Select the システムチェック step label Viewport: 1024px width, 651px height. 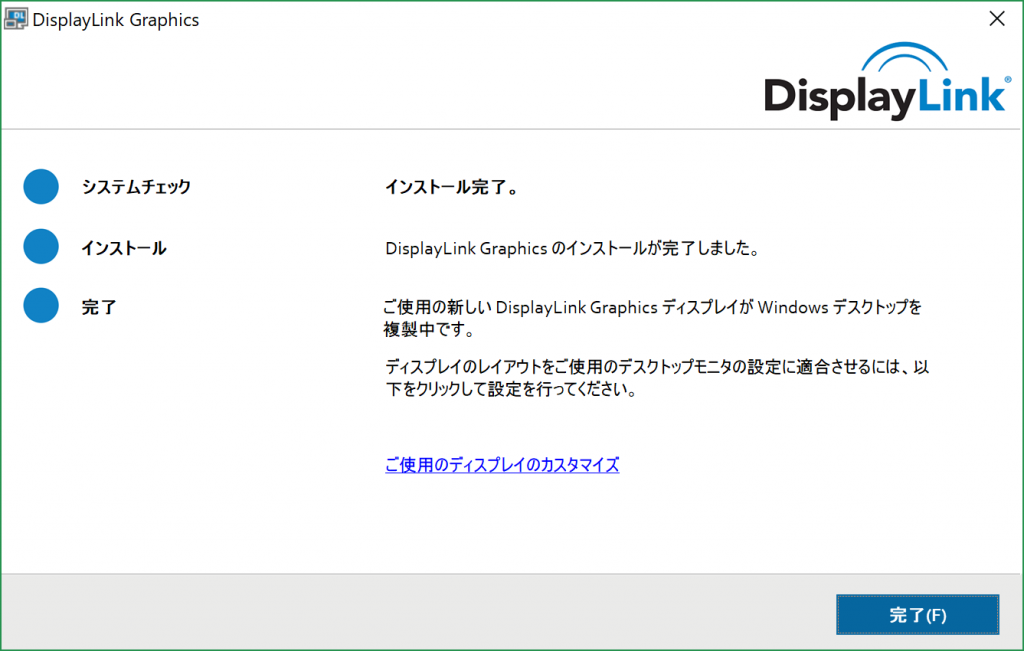click(136, 187)
